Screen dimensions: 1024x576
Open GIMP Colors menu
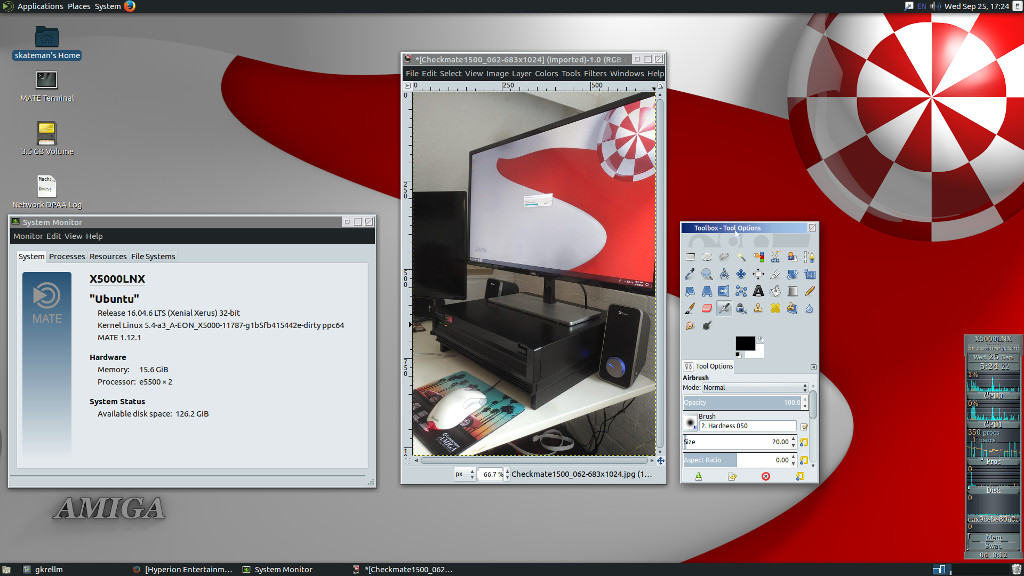[x=546, y=74]
